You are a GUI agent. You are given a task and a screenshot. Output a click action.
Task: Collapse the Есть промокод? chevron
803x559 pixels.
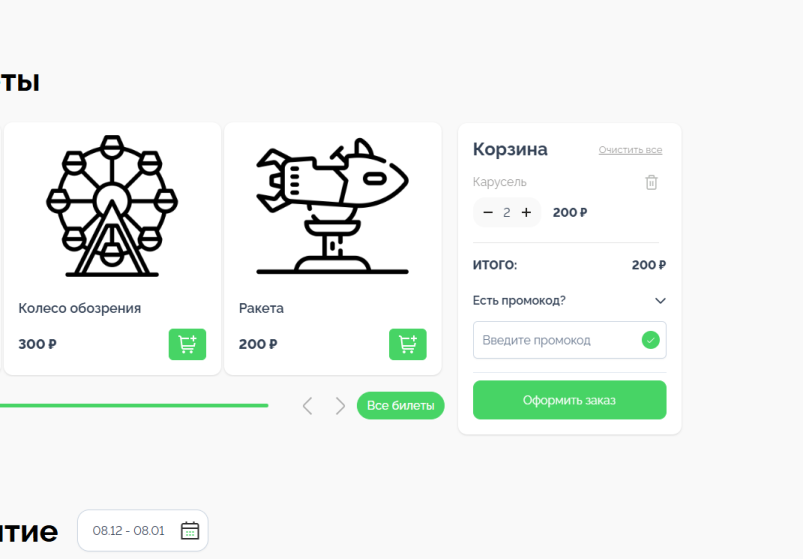pos(660,300)
